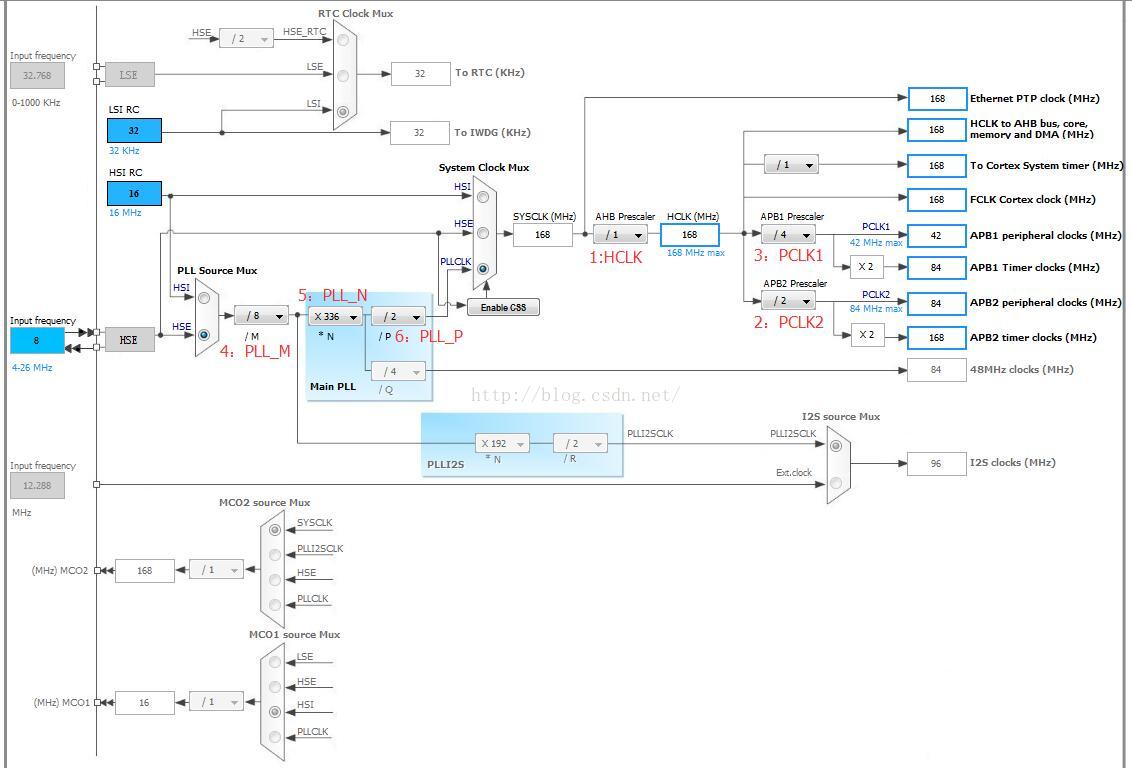Open the MCO1 /1 prescaler dropdown
The image size is (1132, 768).
point(216,702)
